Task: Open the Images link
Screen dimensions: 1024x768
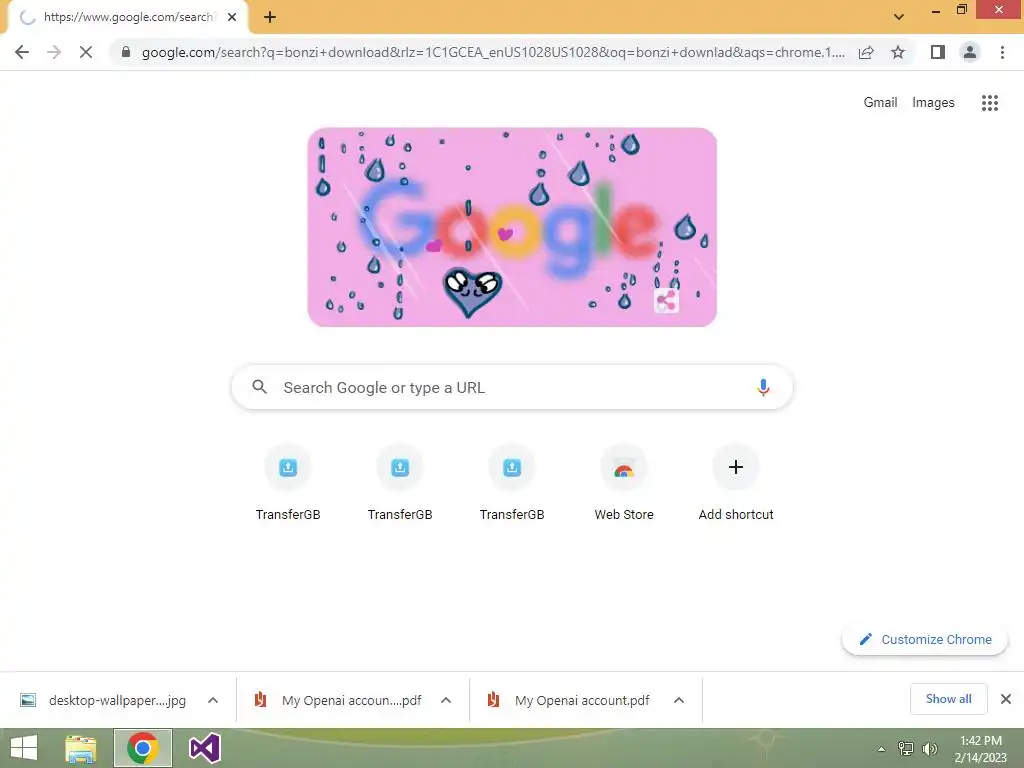Action: 933,103
